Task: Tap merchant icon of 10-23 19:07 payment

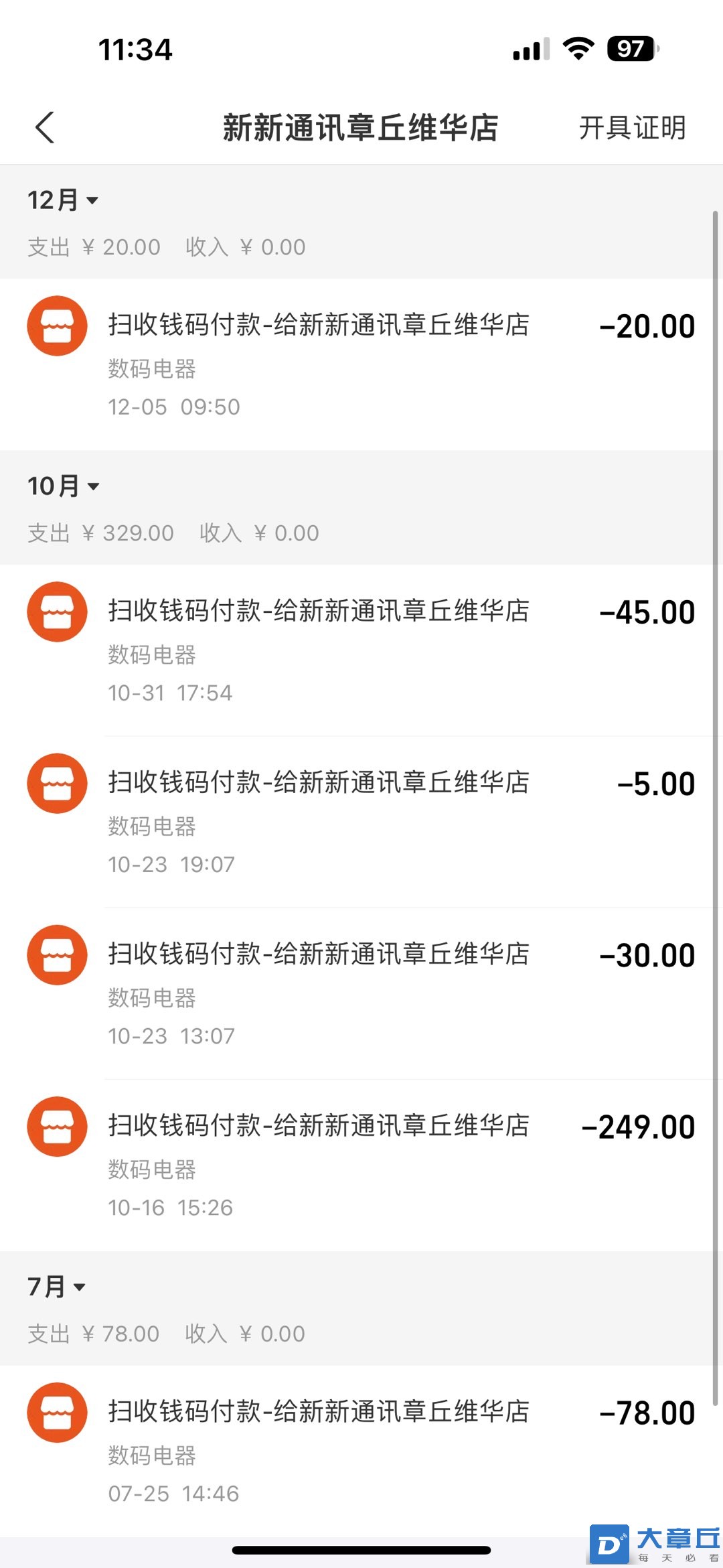Action: (57, 783)
